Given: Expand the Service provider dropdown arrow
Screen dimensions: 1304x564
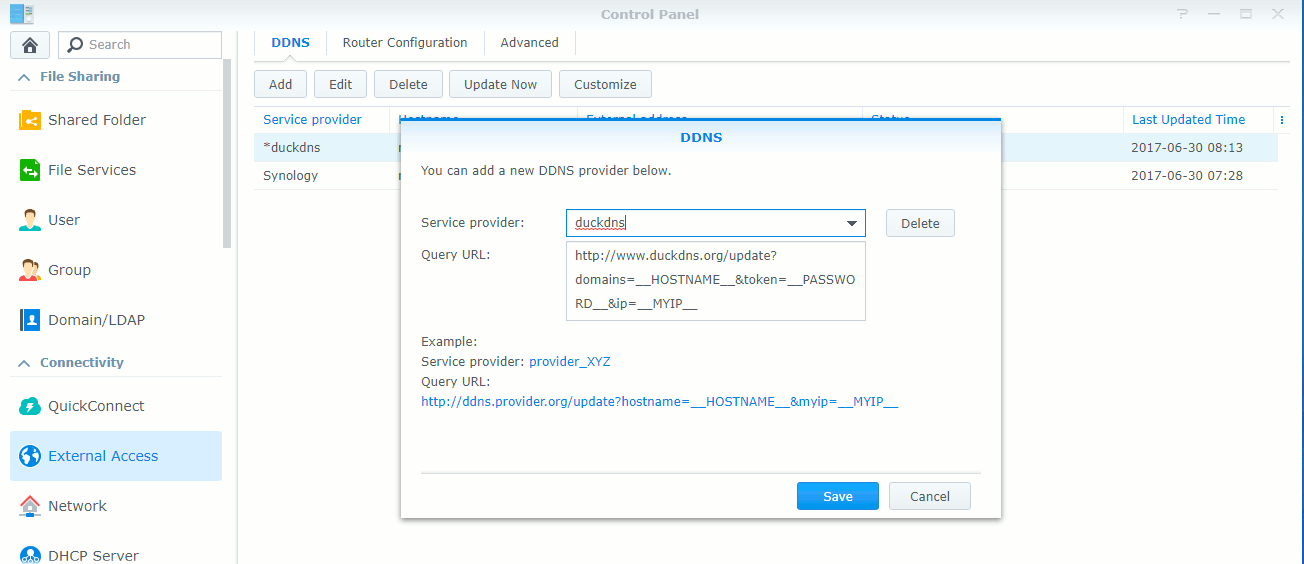Looking at the screenshot, I should [x=852, y=223].
